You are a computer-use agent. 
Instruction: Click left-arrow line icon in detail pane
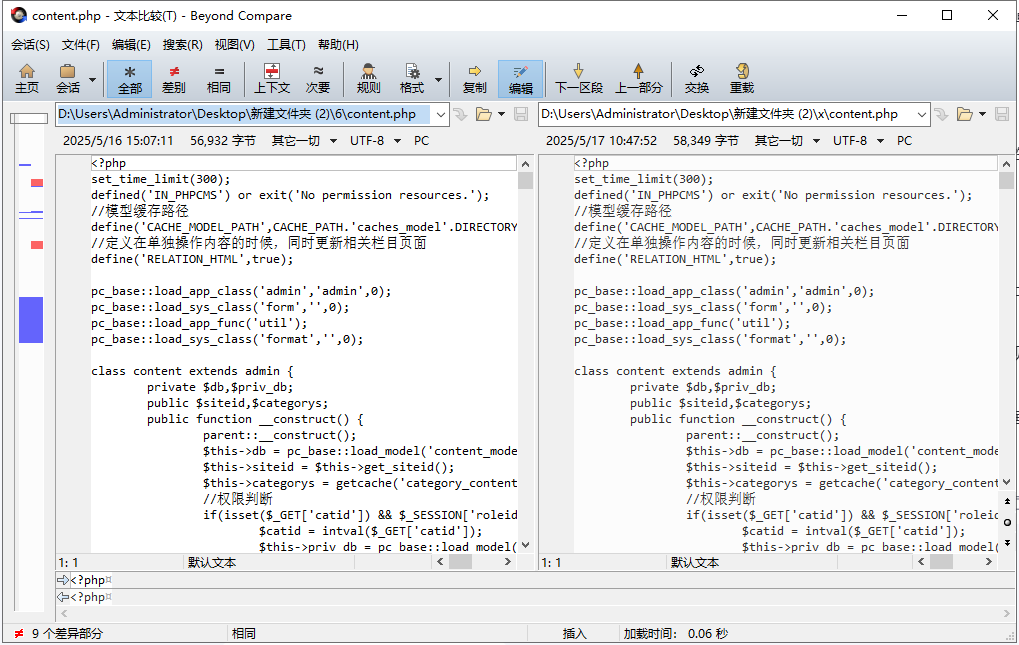tap(62, 597)
